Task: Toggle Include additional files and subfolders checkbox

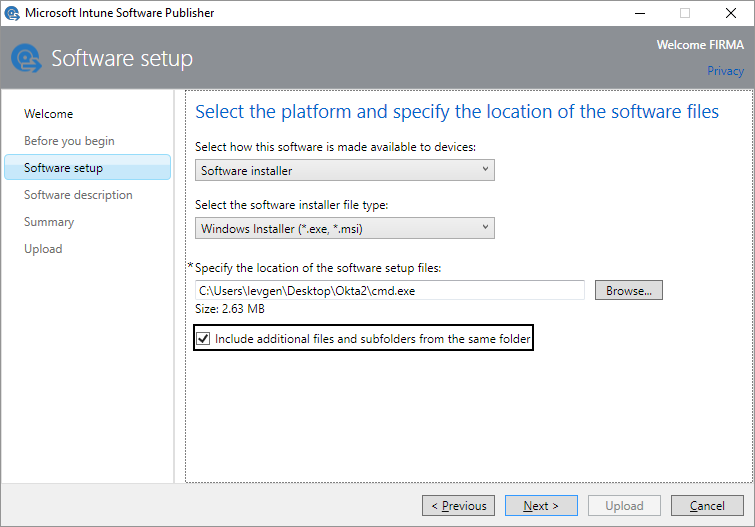Action: [x=203, y=338]
